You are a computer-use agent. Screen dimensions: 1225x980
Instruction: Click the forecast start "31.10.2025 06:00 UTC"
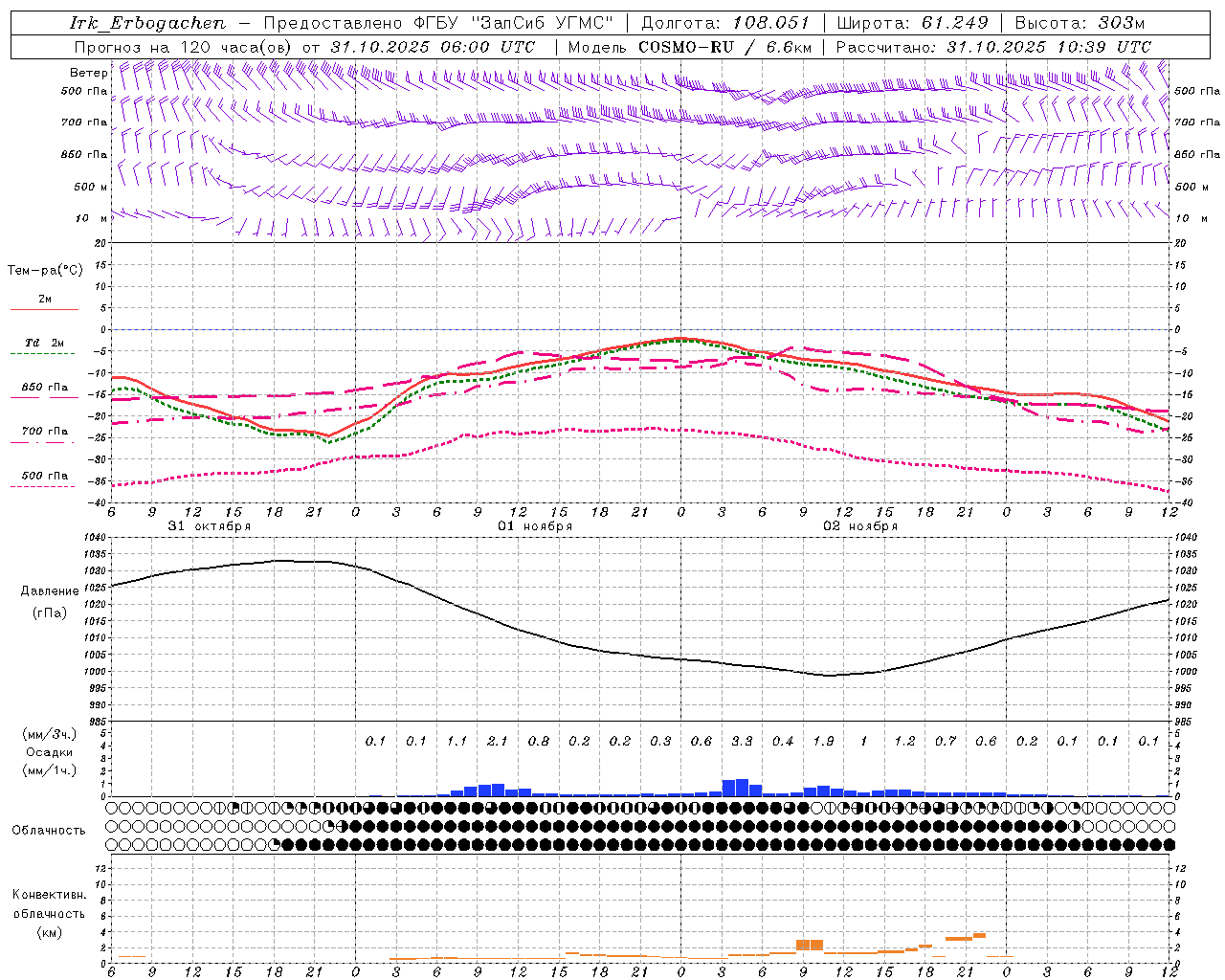point(434,47)
